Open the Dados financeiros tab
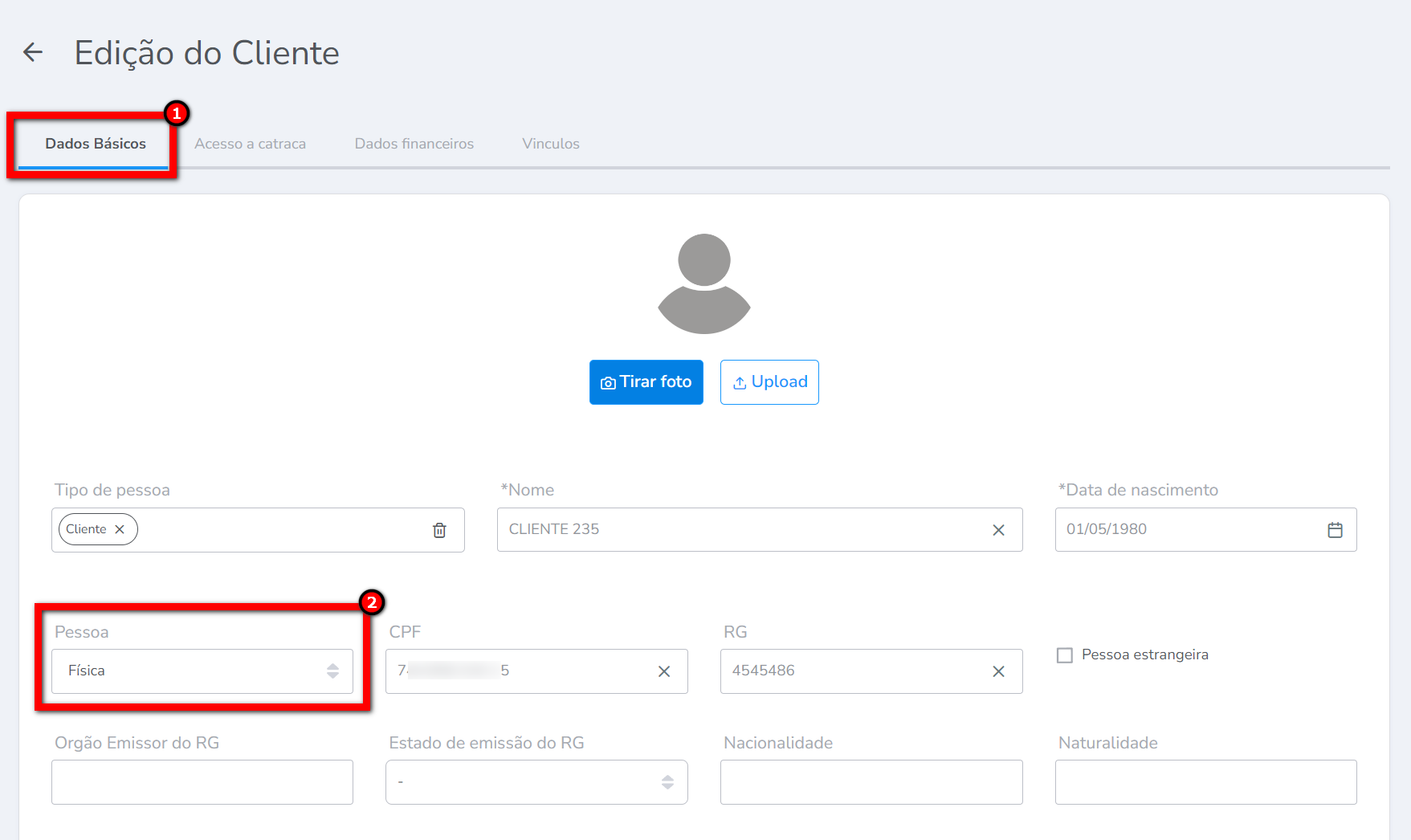The height and width of the screenshot is (840, 1411). pyautogui.click(x=414, y=144)
